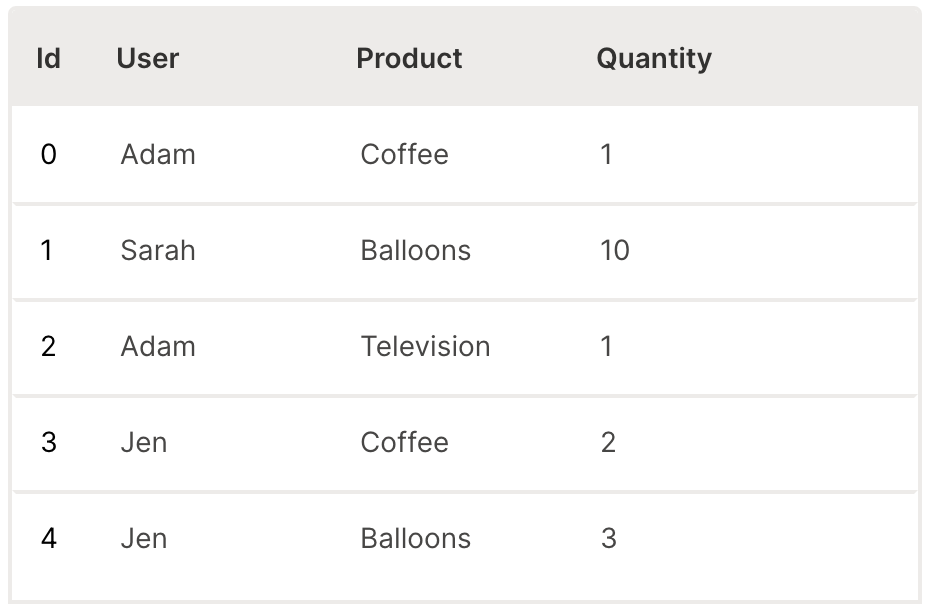
Task: Select the Id cell showing 4
Action: [x=48, y=538]
